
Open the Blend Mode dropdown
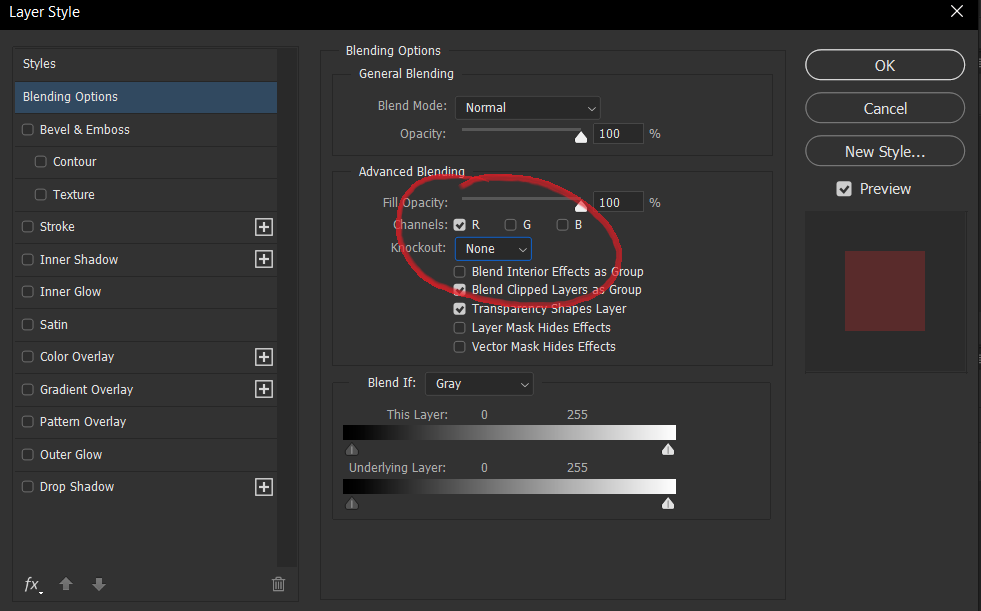point(527,108)
